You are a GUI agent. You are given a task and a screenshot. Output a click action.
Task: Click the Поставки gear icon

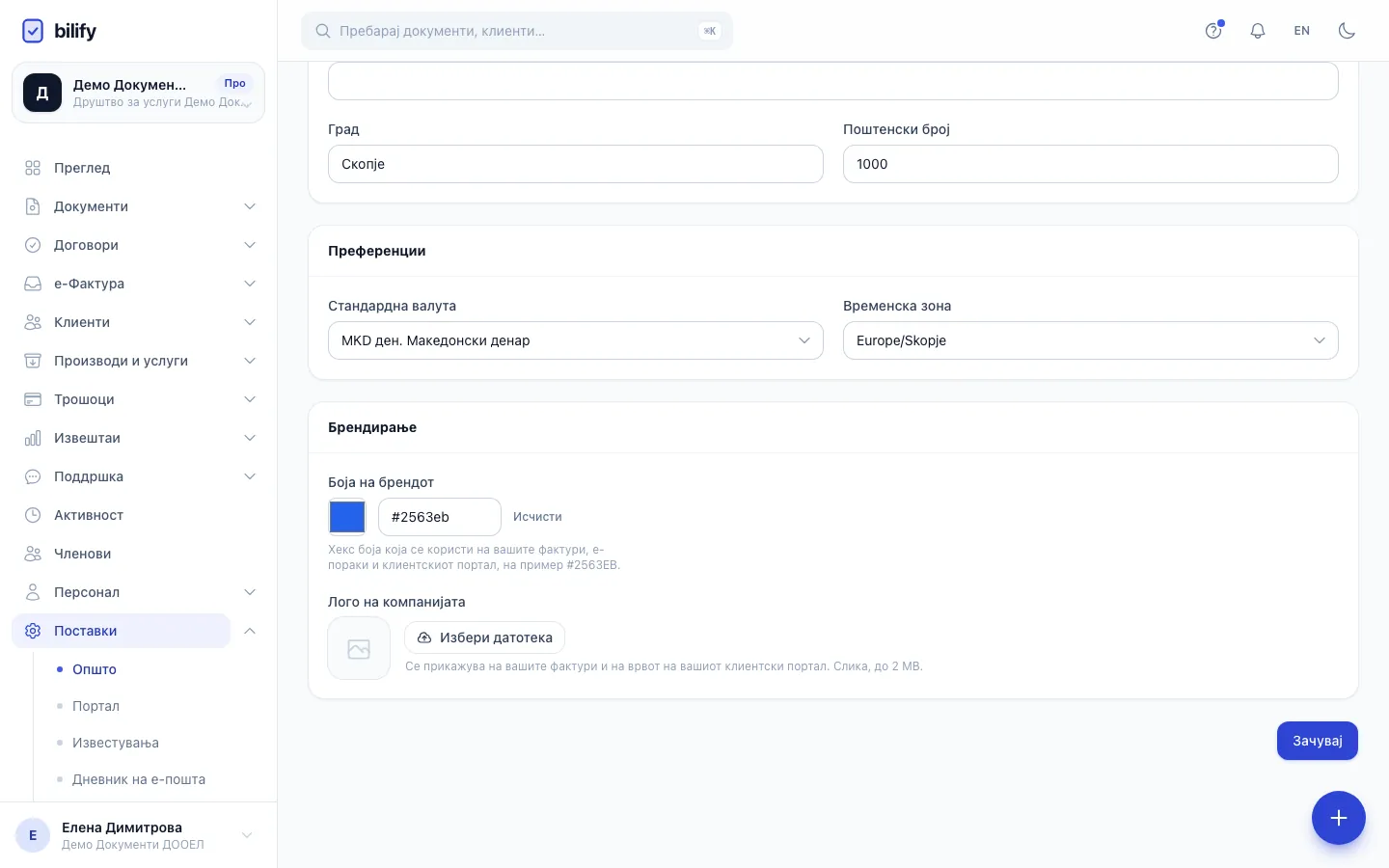[x=33, y=631]
